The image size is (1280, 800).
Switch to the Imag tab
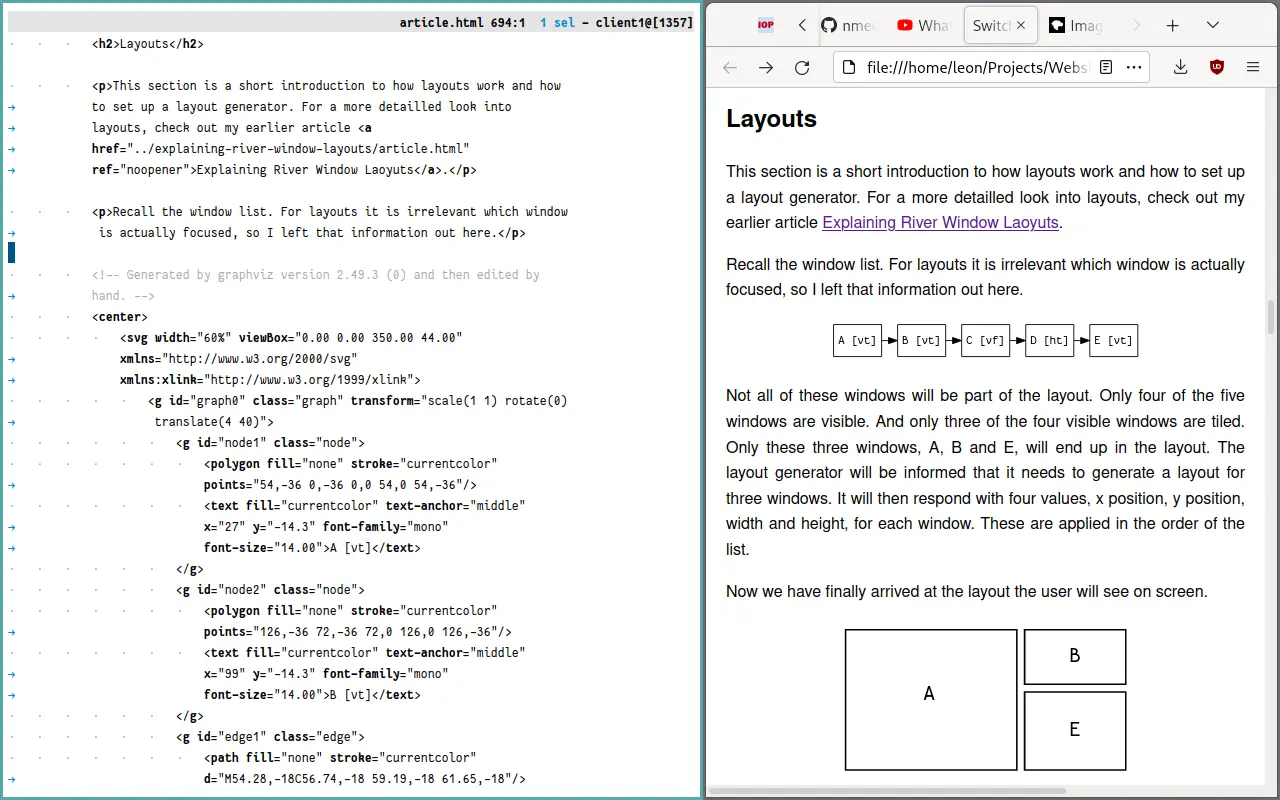pos(1077,26)
